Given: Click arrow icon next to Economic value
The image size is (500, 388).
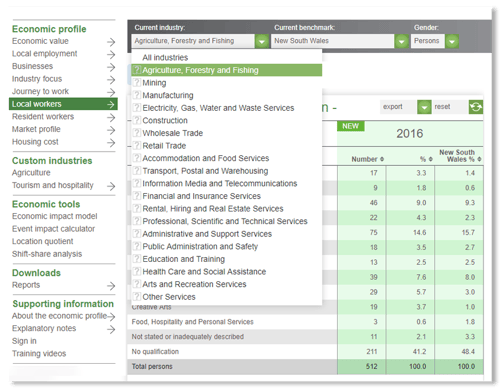Looking at the screenshot, I should (111, 42).
